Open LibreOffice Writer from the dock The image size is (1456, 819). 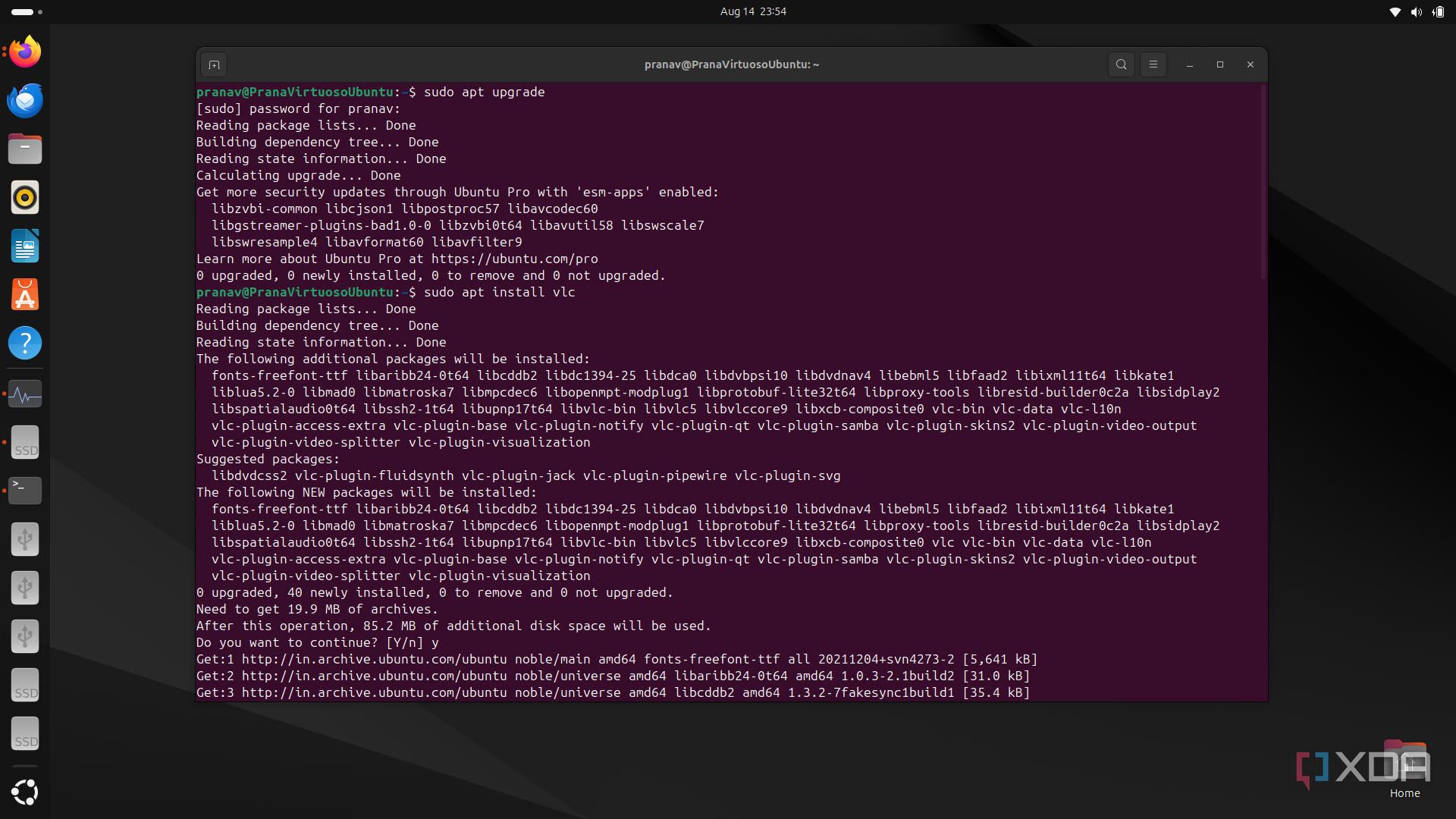(x=25, y=246)
